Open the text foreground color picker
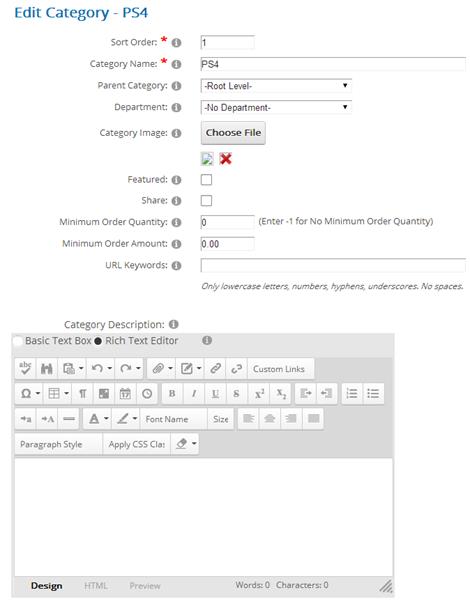The height and width of the screenshot is (604, 470). click(x=98, y=419)
